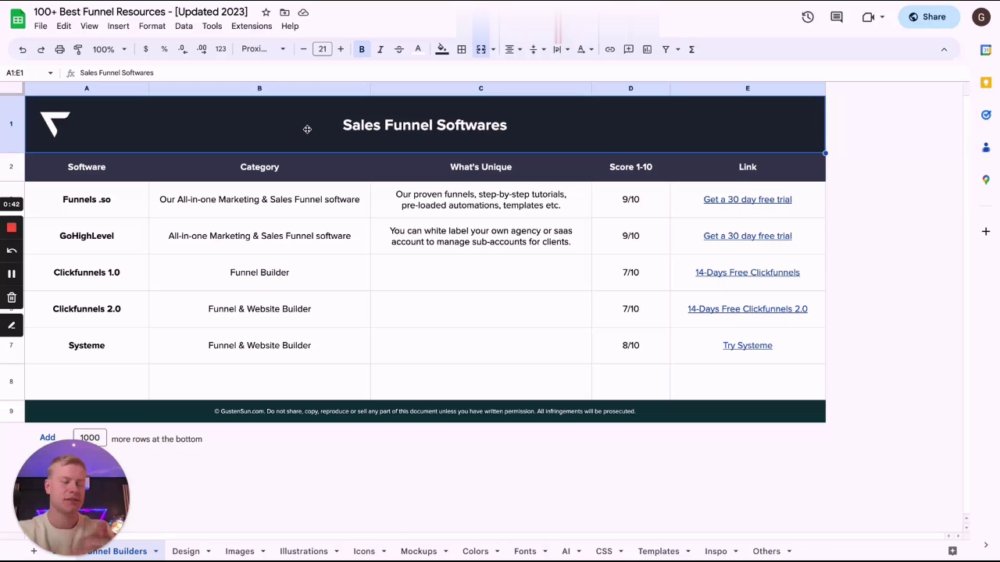Screen dimensions: 1000x562
Task: Select the paint format roller tool
Action: point(78,49)
